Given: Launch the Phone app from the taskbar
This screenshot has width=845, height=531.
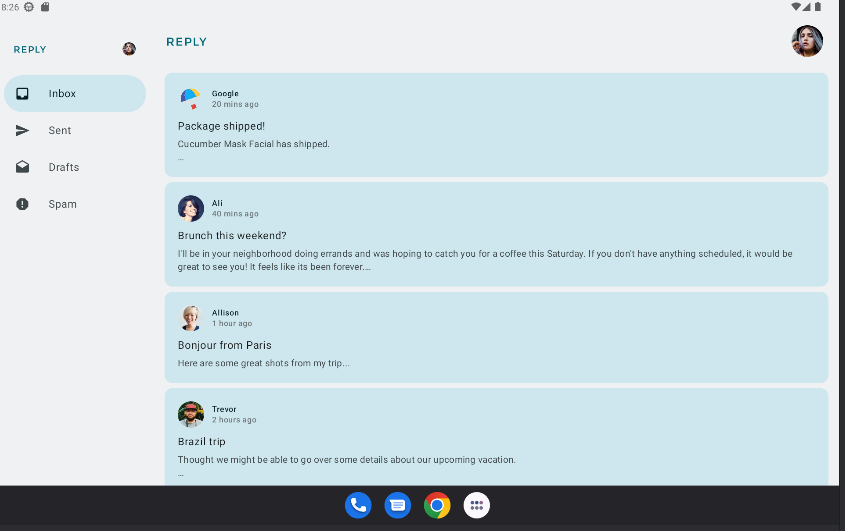Looking at the screenshot, I should [x=358, y=506].
